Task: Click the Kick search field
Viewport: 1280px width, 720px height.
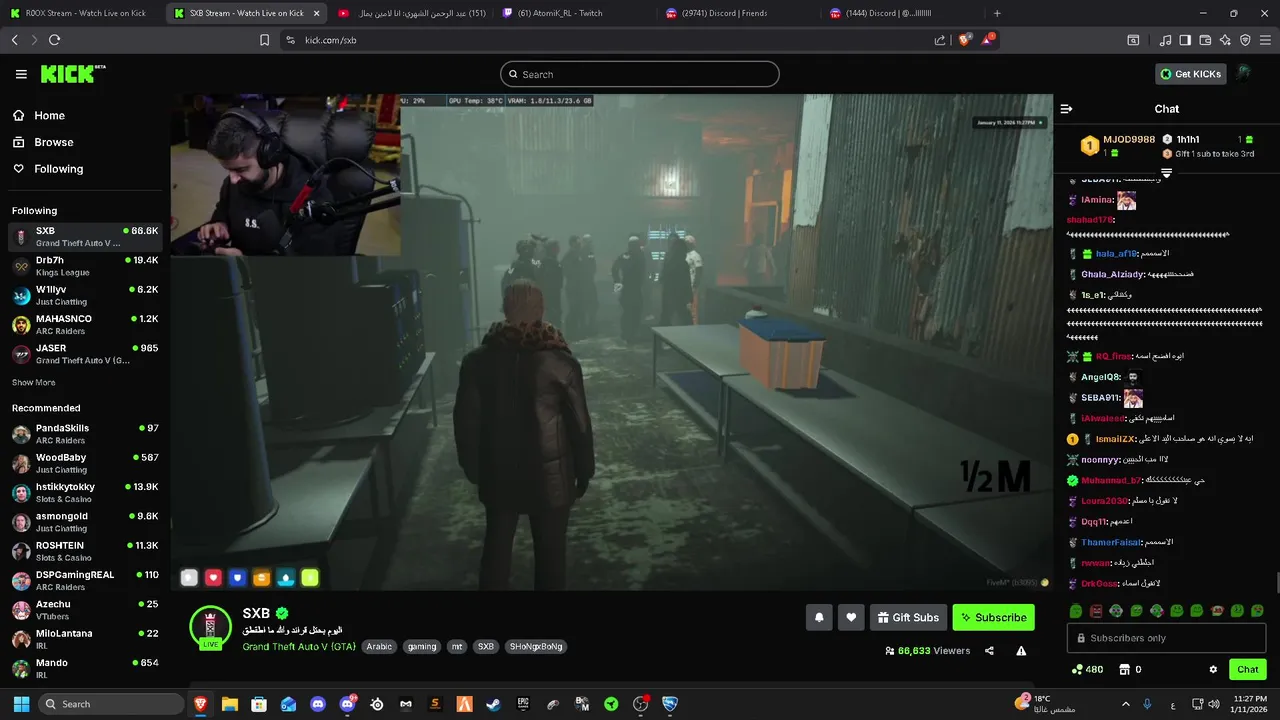Action: [639, 74]
